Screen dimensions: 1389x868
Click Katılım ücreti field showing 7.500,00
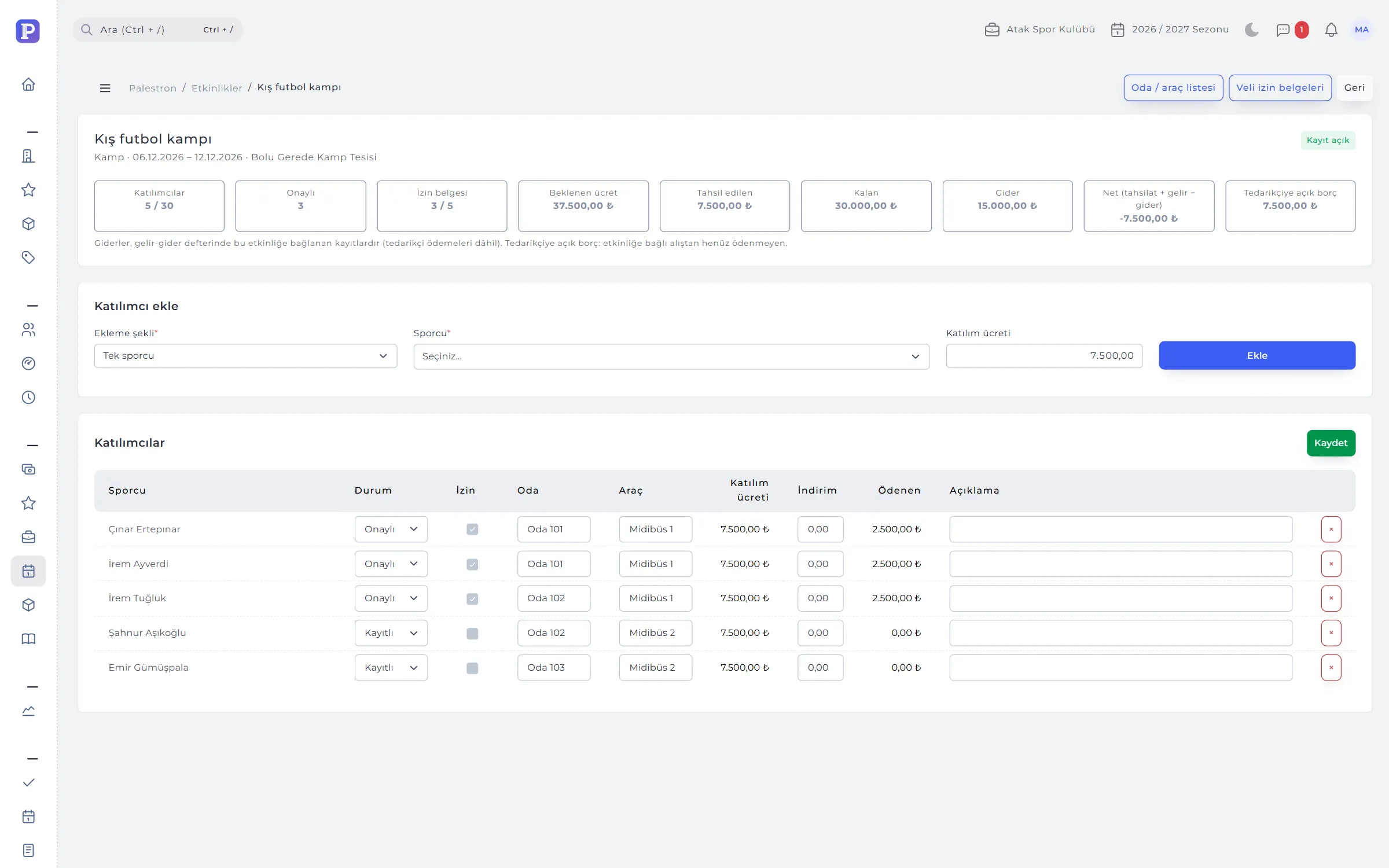[x=1044, y=356]
